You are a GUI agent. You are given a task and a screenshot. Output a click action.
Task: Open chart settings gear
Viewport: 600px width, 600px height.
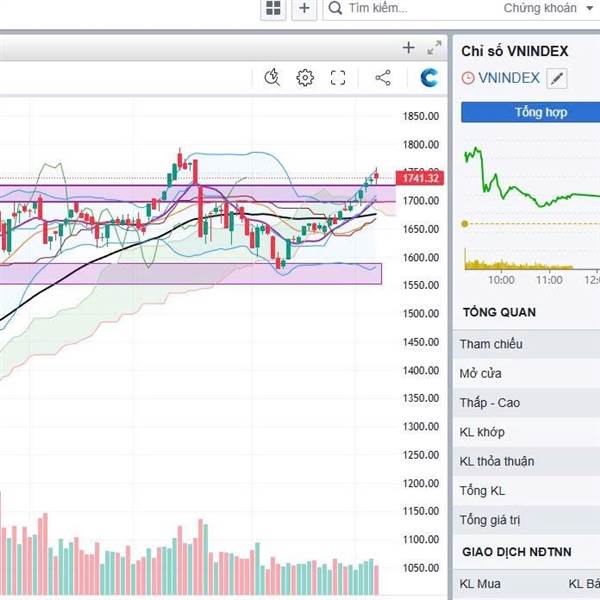(x=305, y=78)
